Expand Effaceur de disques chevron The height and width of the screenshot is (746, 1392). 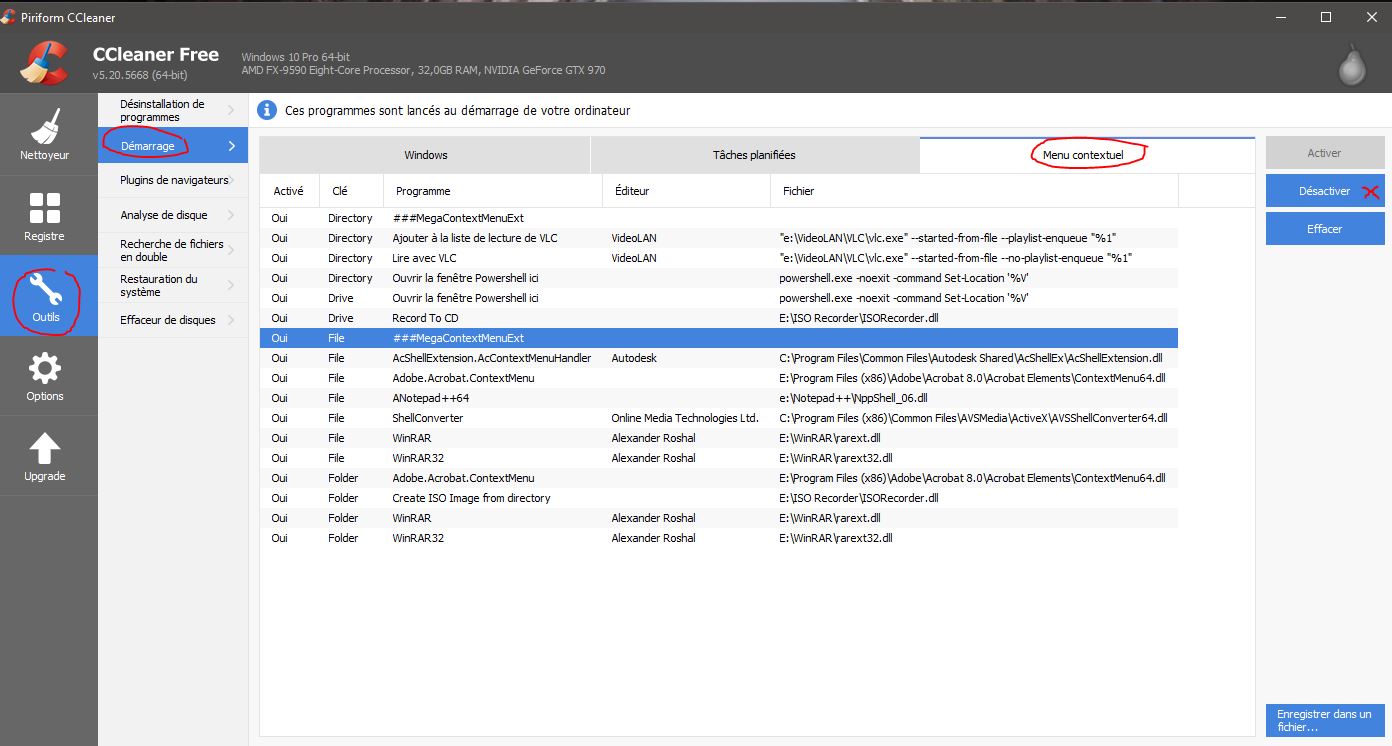[232, 320]
